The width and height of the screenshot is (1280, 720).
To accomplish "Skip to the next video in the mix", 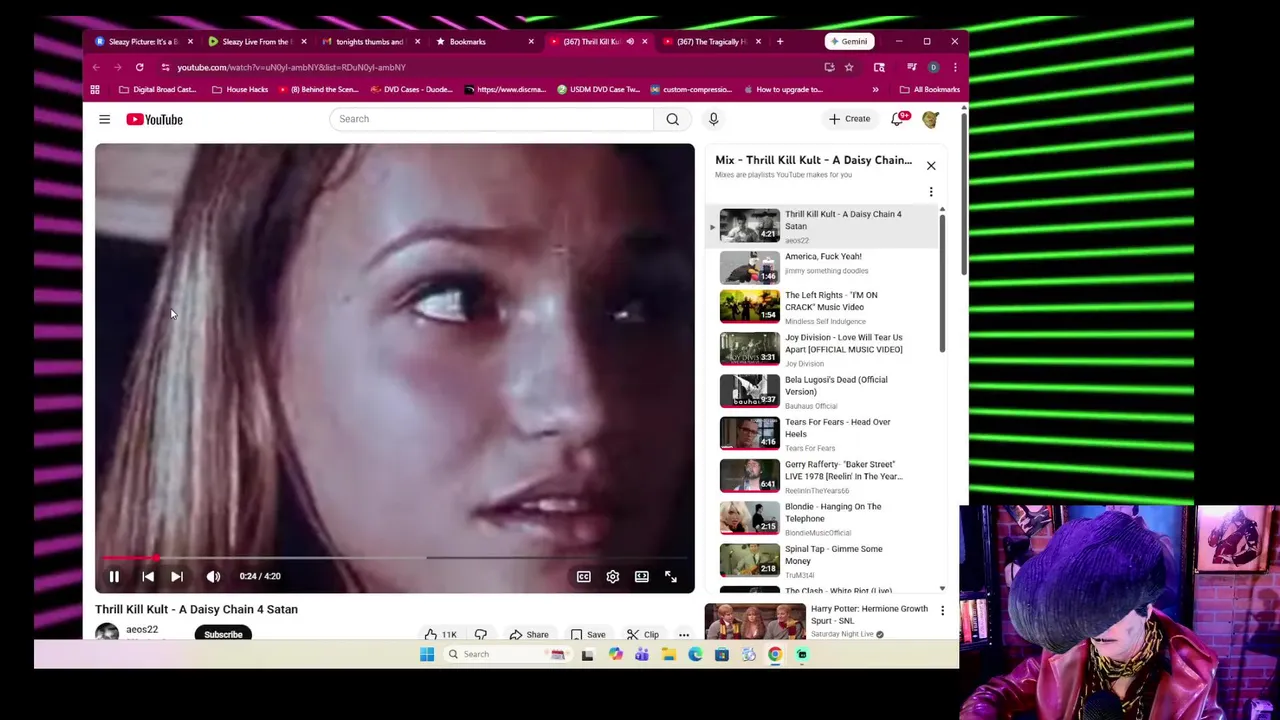I will [177, 576].
